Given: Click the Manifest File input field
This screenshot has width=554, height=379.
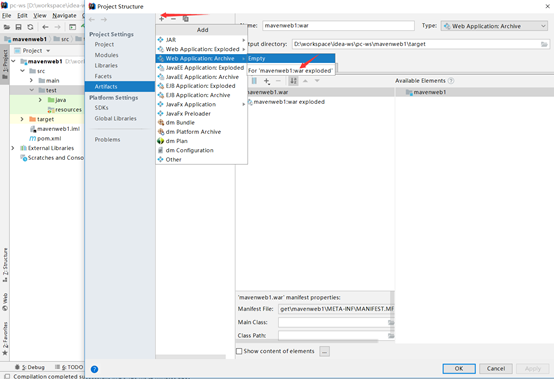Looking at the screenshot, I should click(336, 309).
